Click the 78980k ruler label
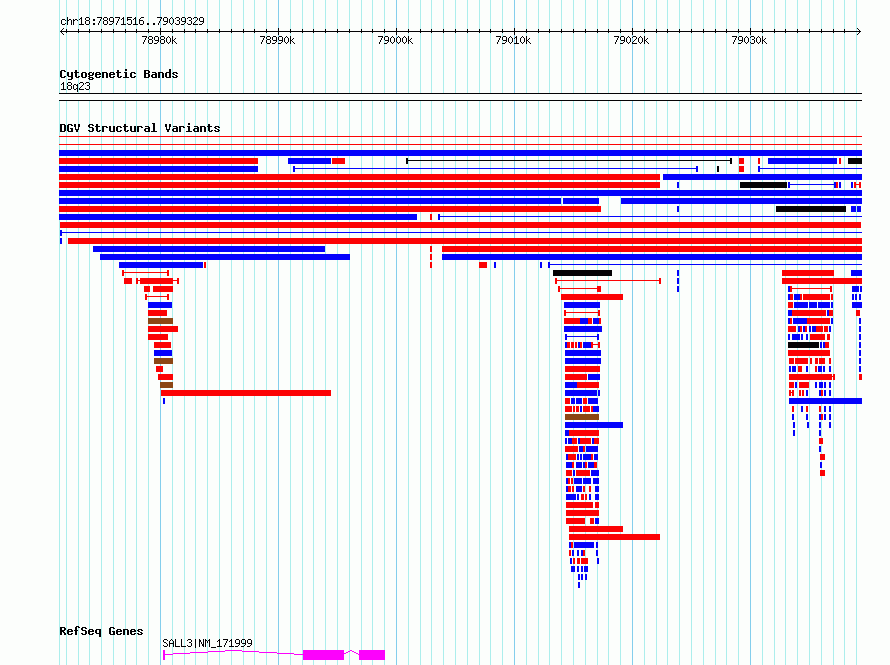This screenshot has width=890, height=665. pos(159,40)
